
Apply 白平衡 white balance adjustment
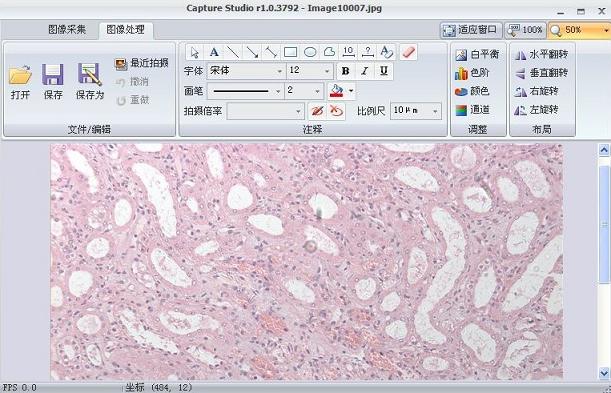(x=477, y=55)
